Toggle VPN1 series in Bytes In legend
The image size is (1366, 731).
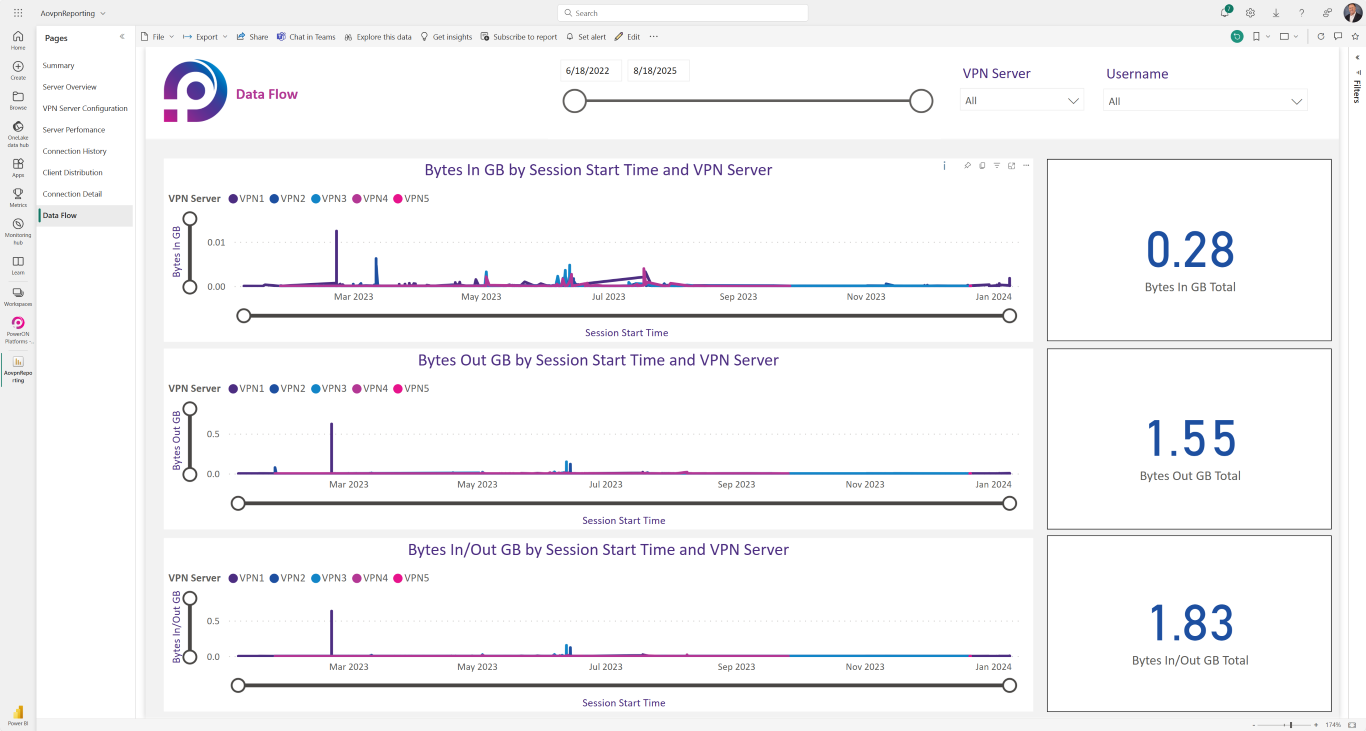pos(246,199)
